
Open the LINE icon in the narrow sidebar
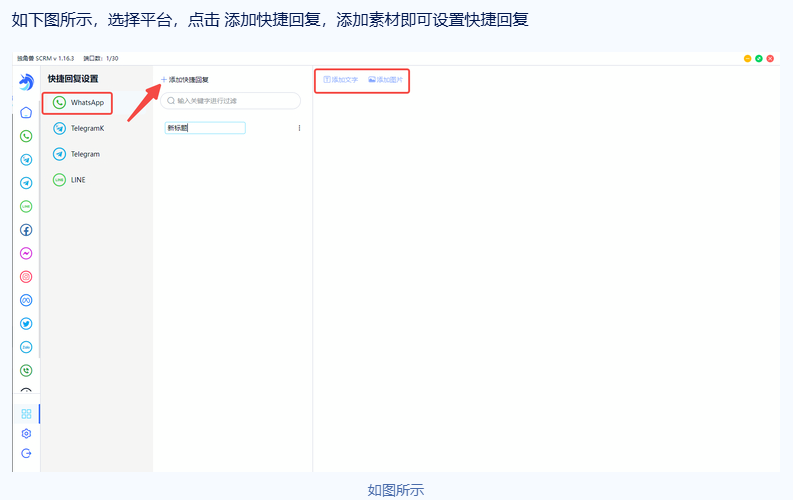point(26,206)
